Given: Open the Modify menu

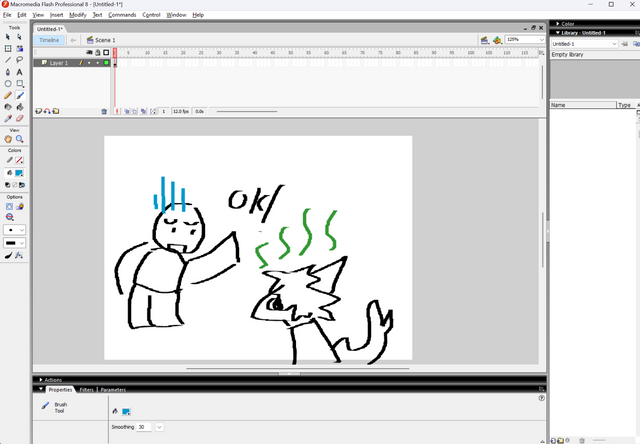Looking at the screenshot, I should [x=78, y=15].
